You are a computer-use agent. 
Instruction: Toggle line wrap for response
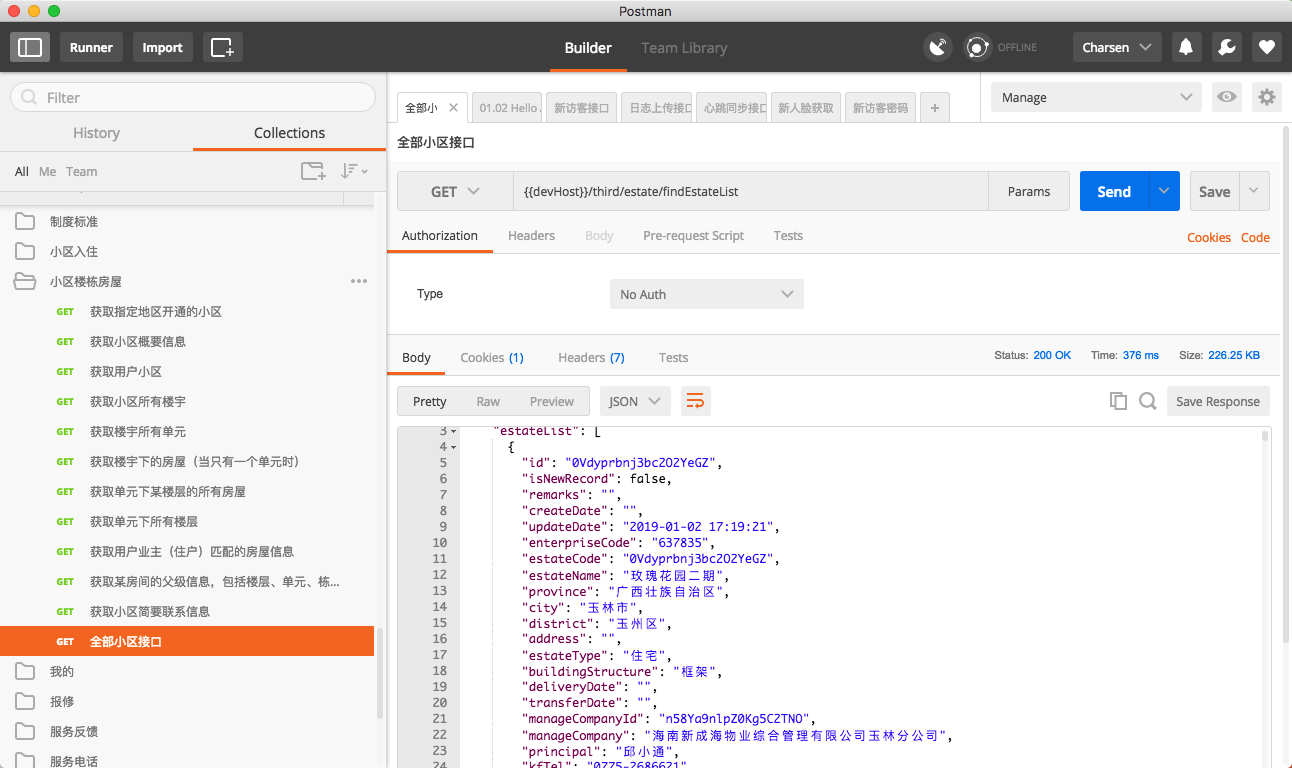(x=695, y=401)
